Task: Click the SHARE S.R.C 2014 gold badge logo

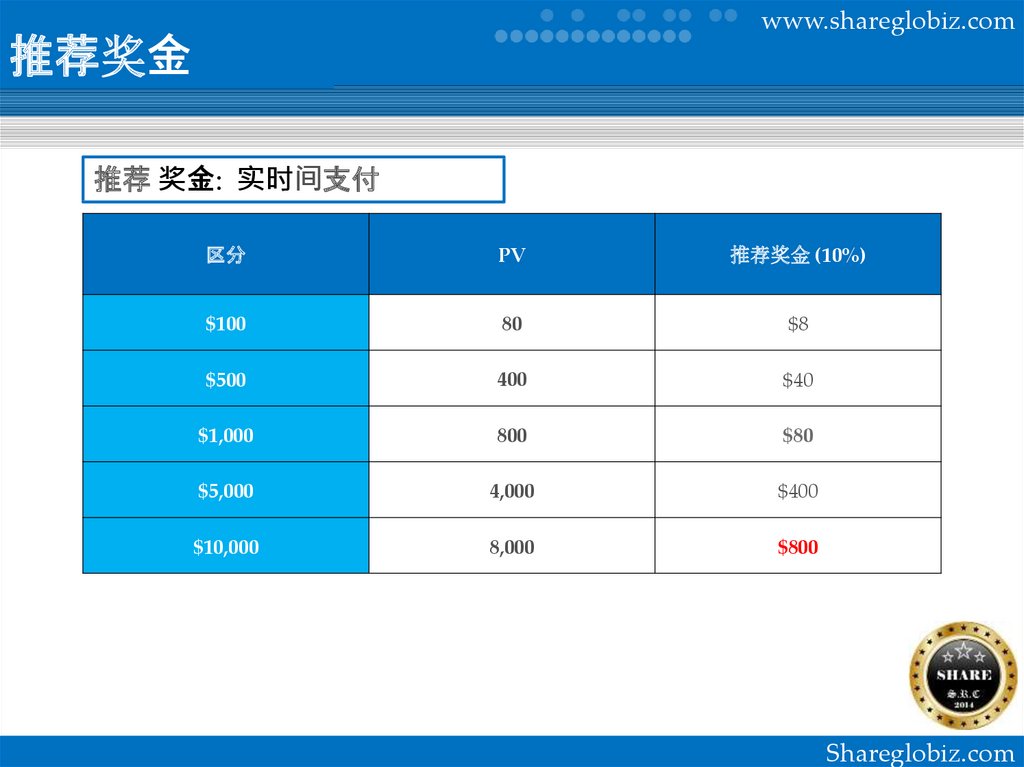Action: (963, 675)
